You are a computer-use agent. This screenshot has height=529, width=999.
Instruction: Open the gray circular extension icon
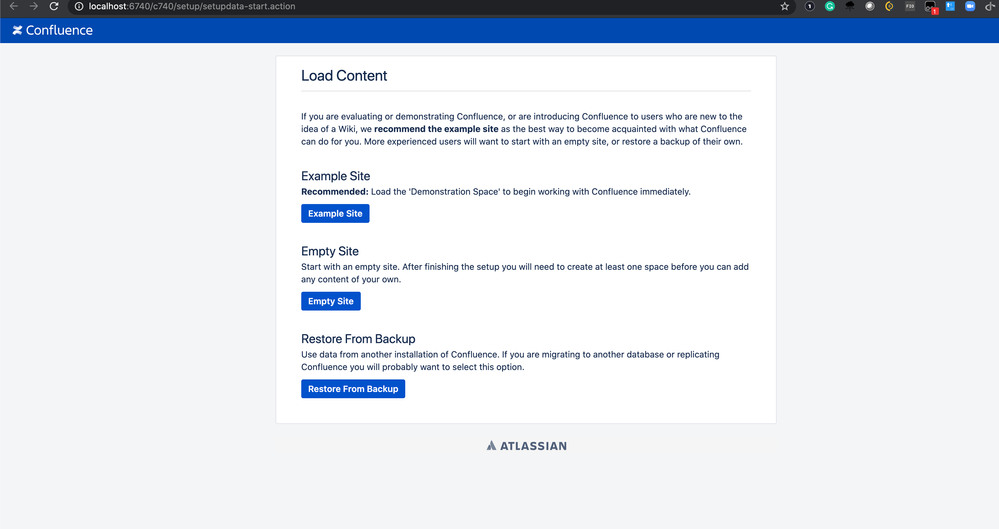(870, 6)
